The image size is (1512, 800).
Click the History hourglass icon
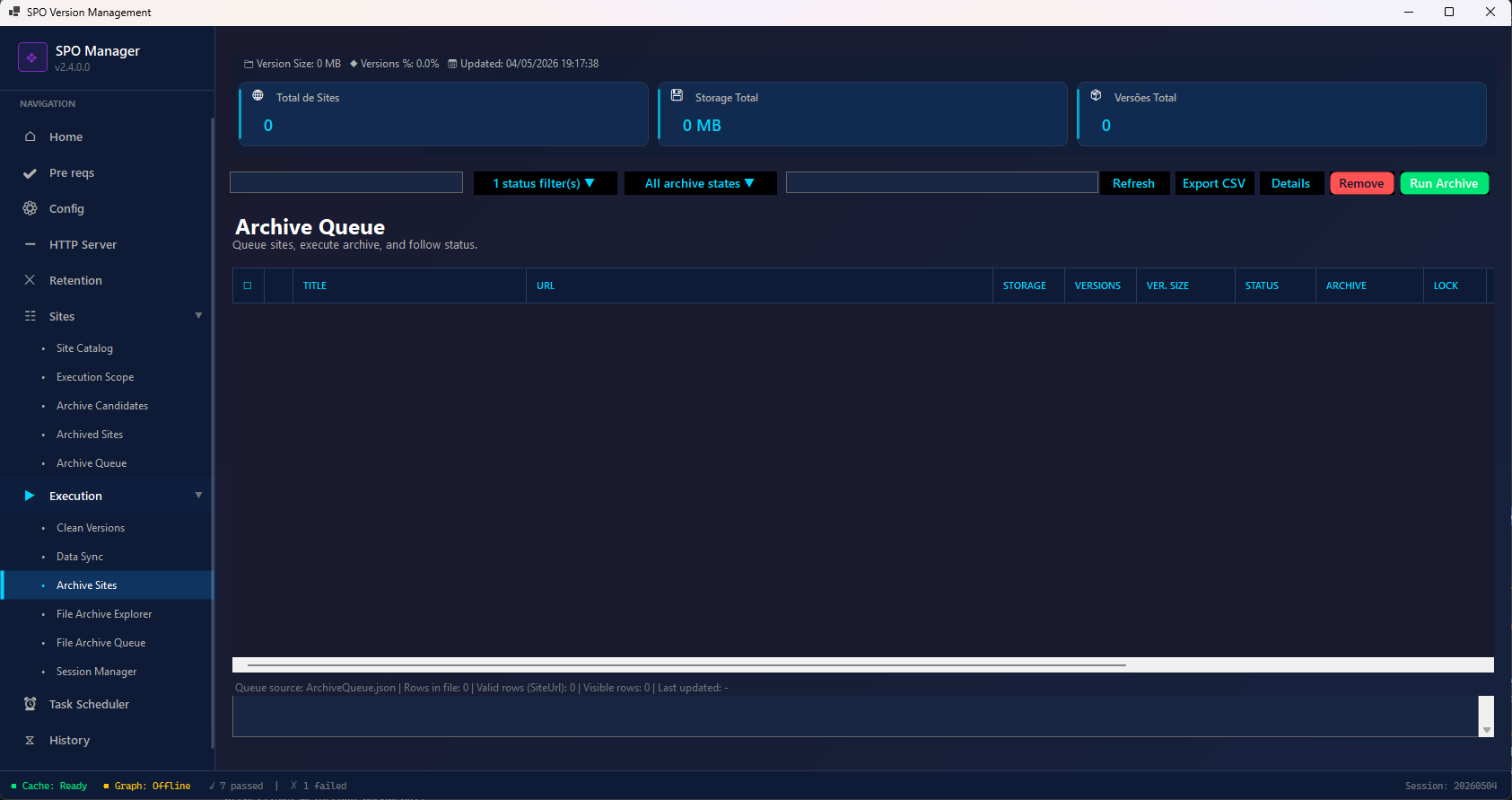click(x=30, y=741)
